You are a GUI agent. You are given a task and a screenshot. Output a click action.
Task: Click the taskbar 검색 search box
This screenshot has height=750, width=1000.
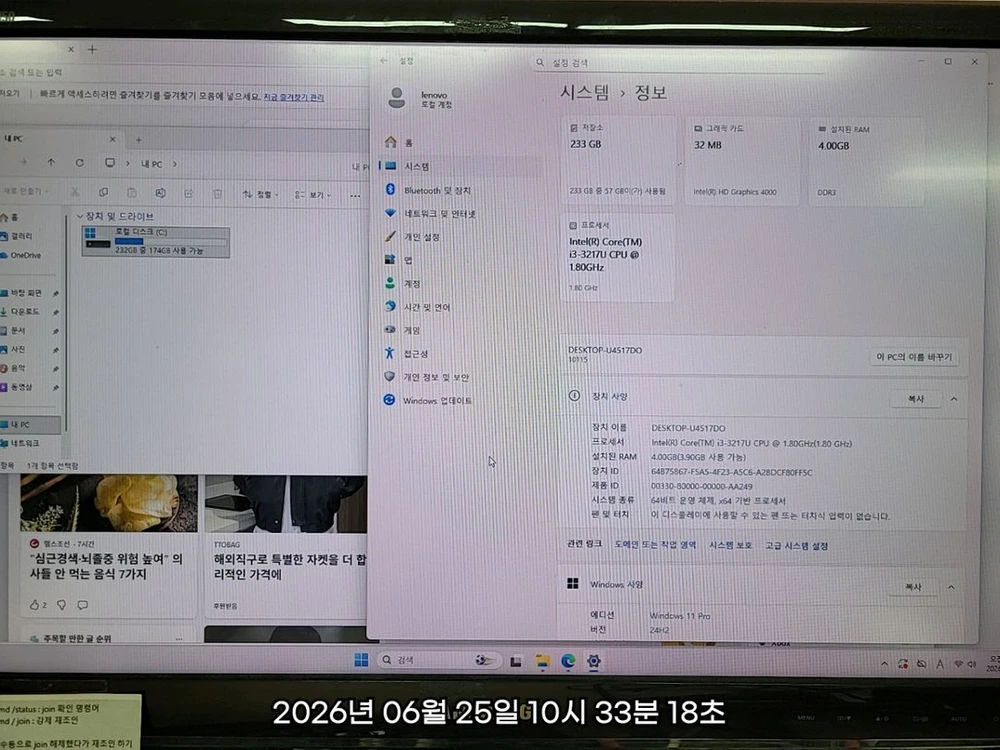pos(439,660)
